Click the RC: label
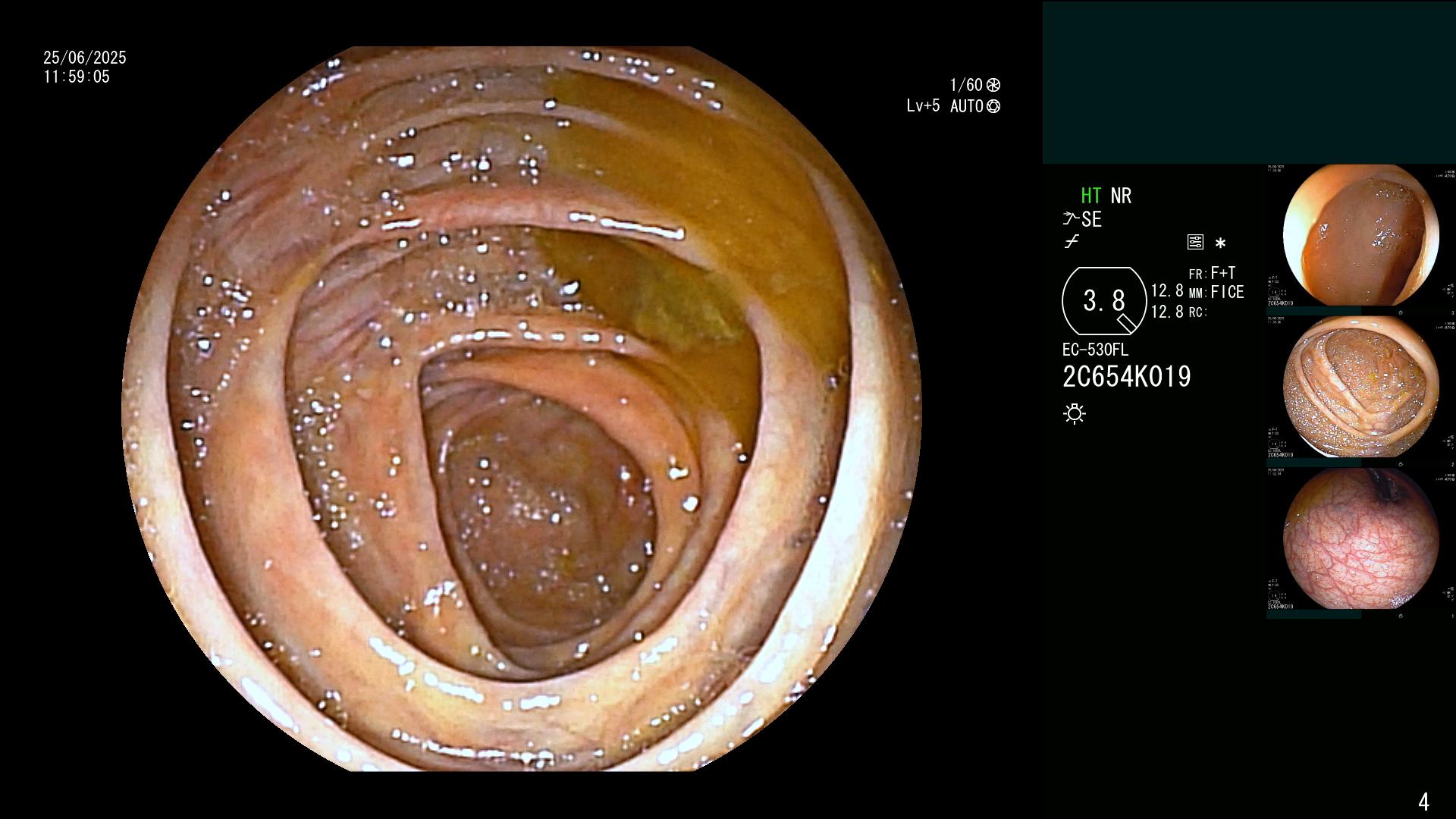The image size is (1456, 819). tap(1197, 312)
